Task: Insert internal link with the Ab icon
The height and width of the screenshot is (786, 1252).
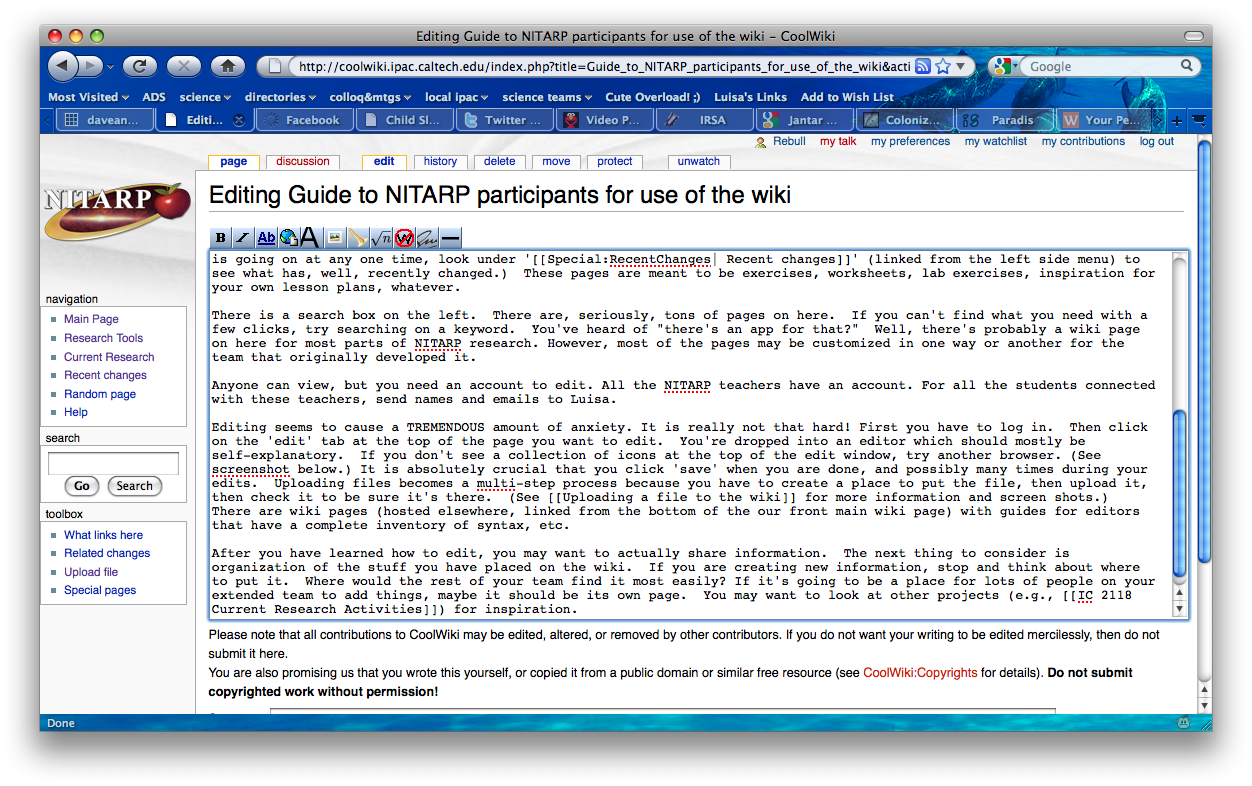Action: (266, 238)
